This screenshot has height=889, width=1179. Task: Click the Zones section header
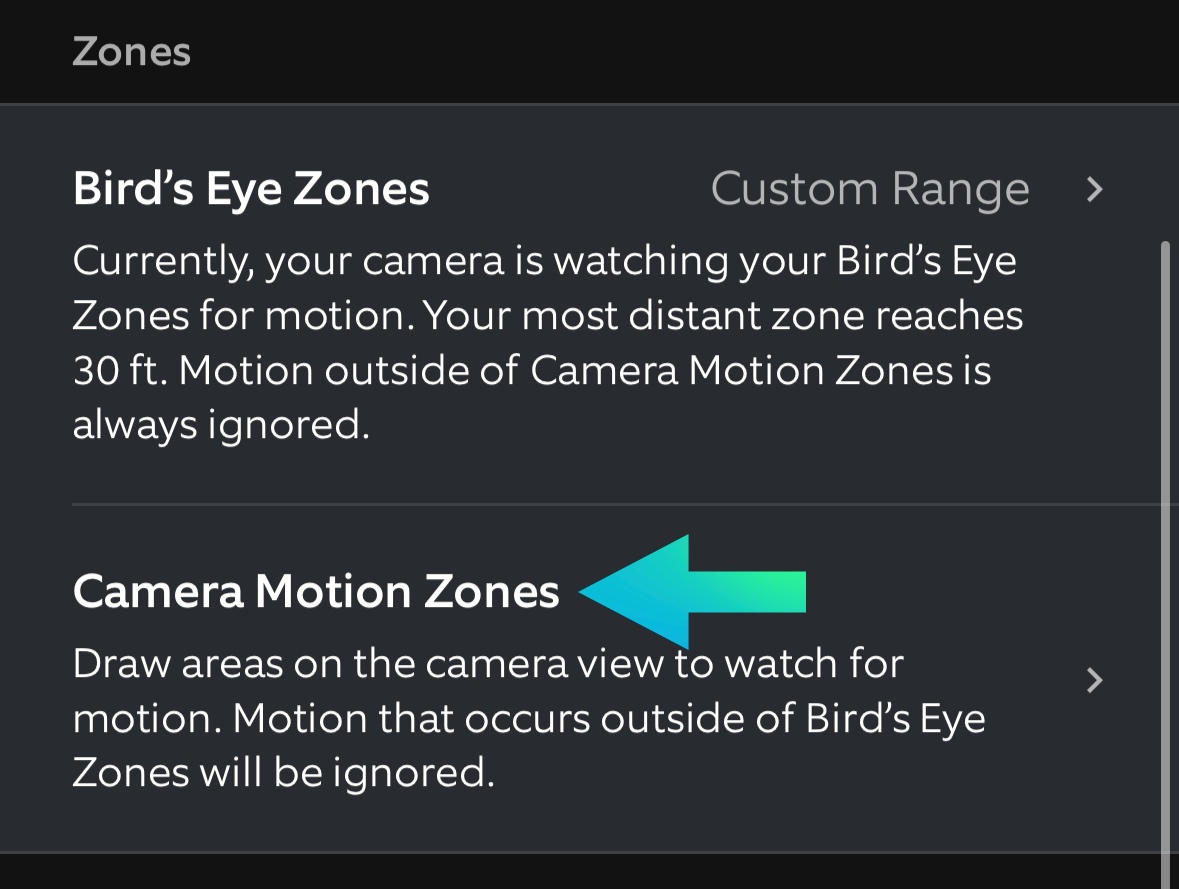(131, 52)
